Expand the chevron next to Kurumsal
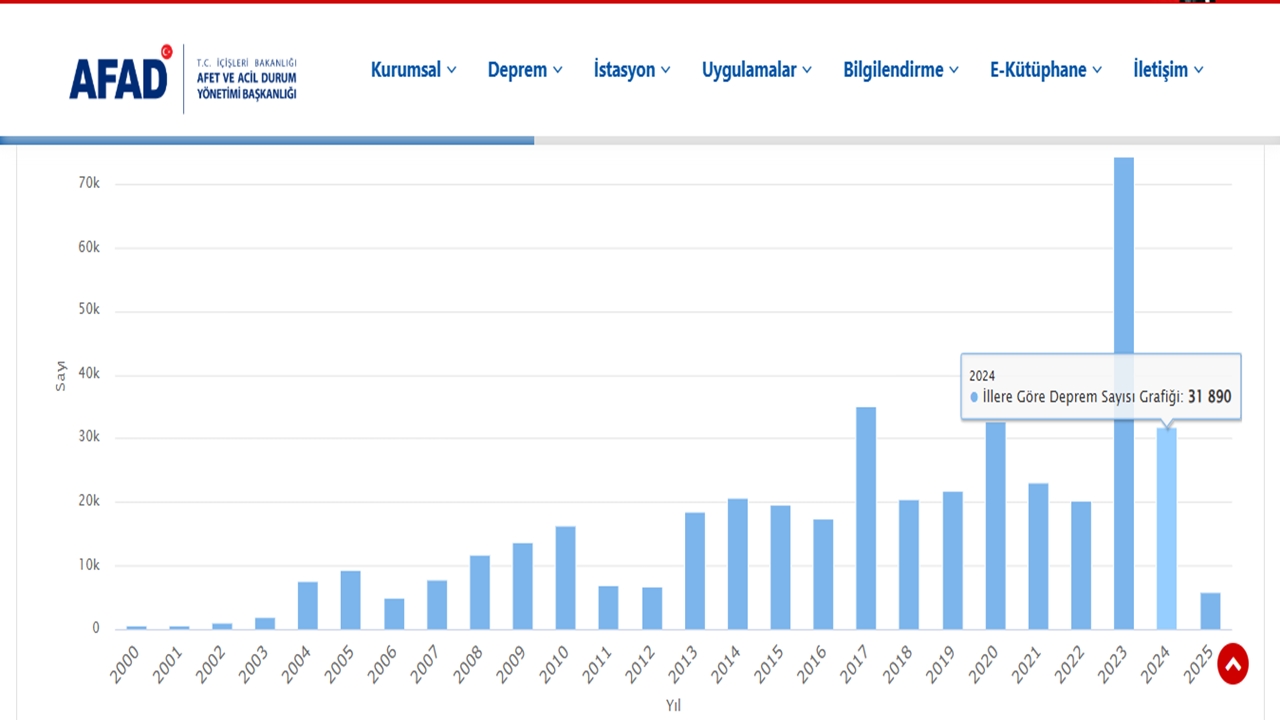1280x720 pixels. [451, 70]
